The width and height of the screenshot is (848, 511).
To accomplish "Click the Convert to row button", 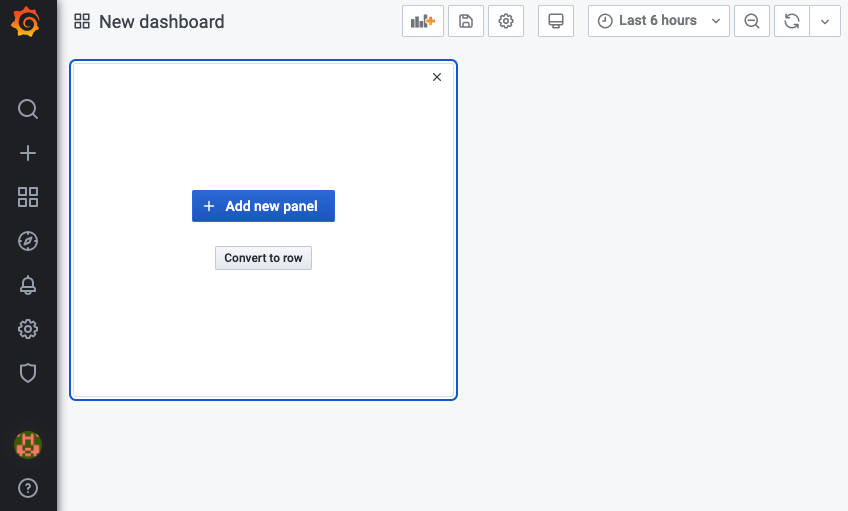I will click(263, 258).
